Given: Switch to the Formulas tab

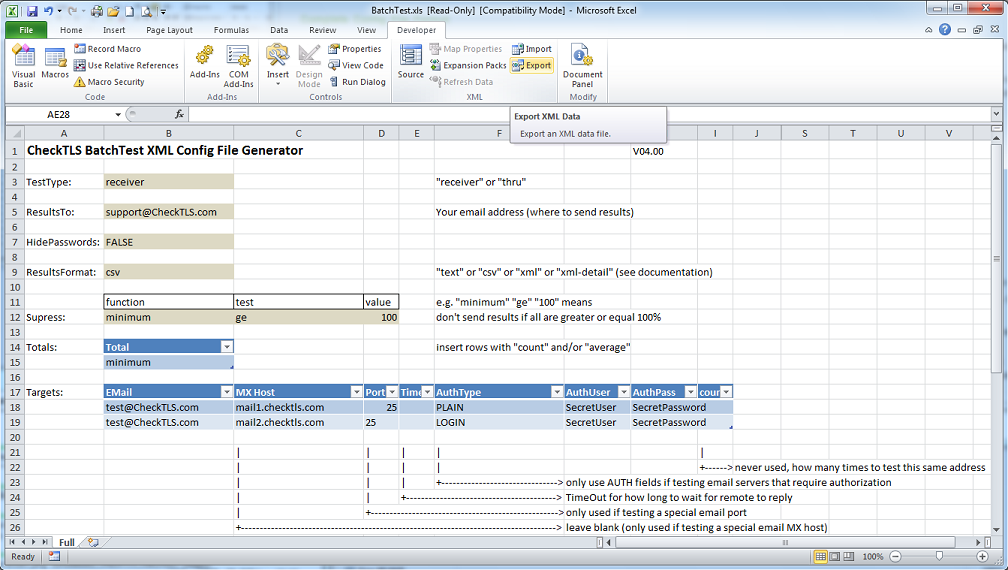Looking at the screenshot, I should [x=231, y=30].
